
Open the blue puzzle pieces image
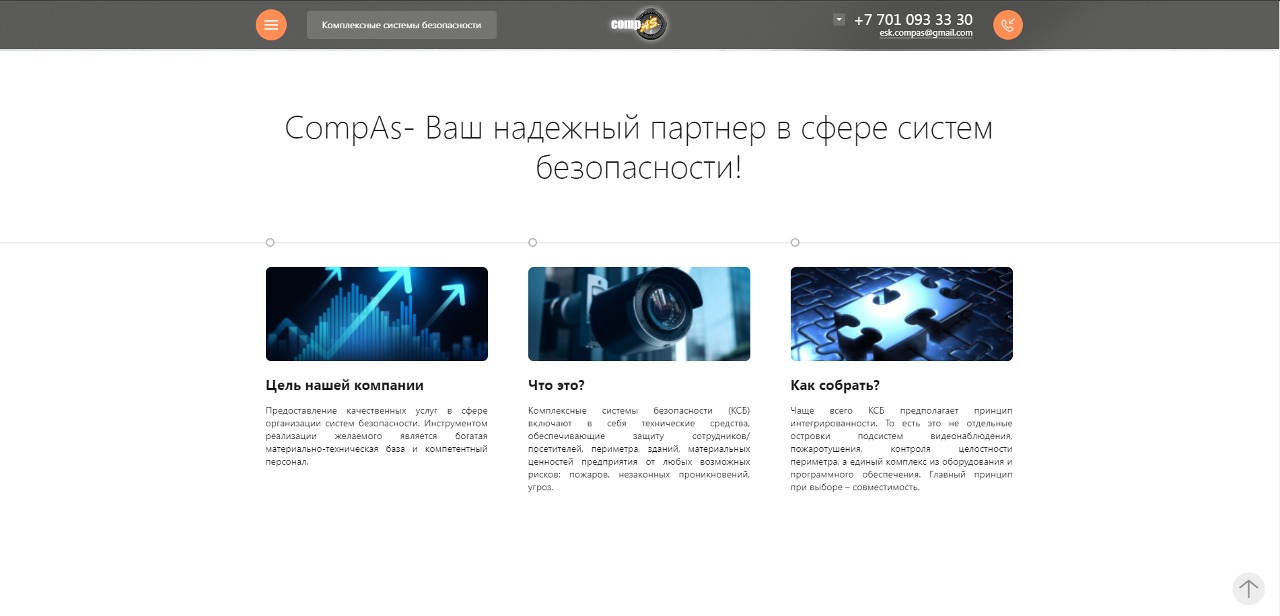click(x=902, y=314)
